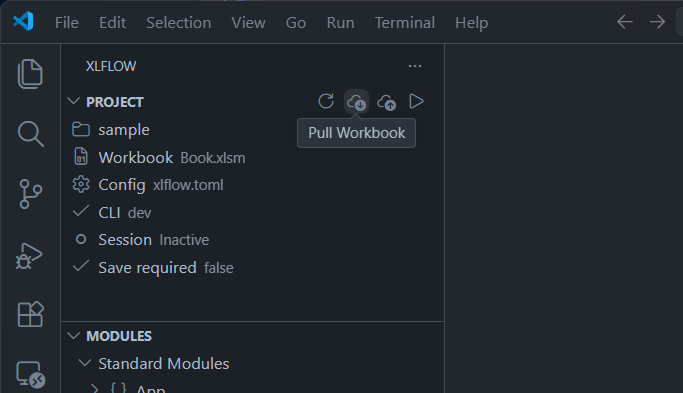
Task: Collapse the Standard Modules tree node
Action: coord(85,363)
